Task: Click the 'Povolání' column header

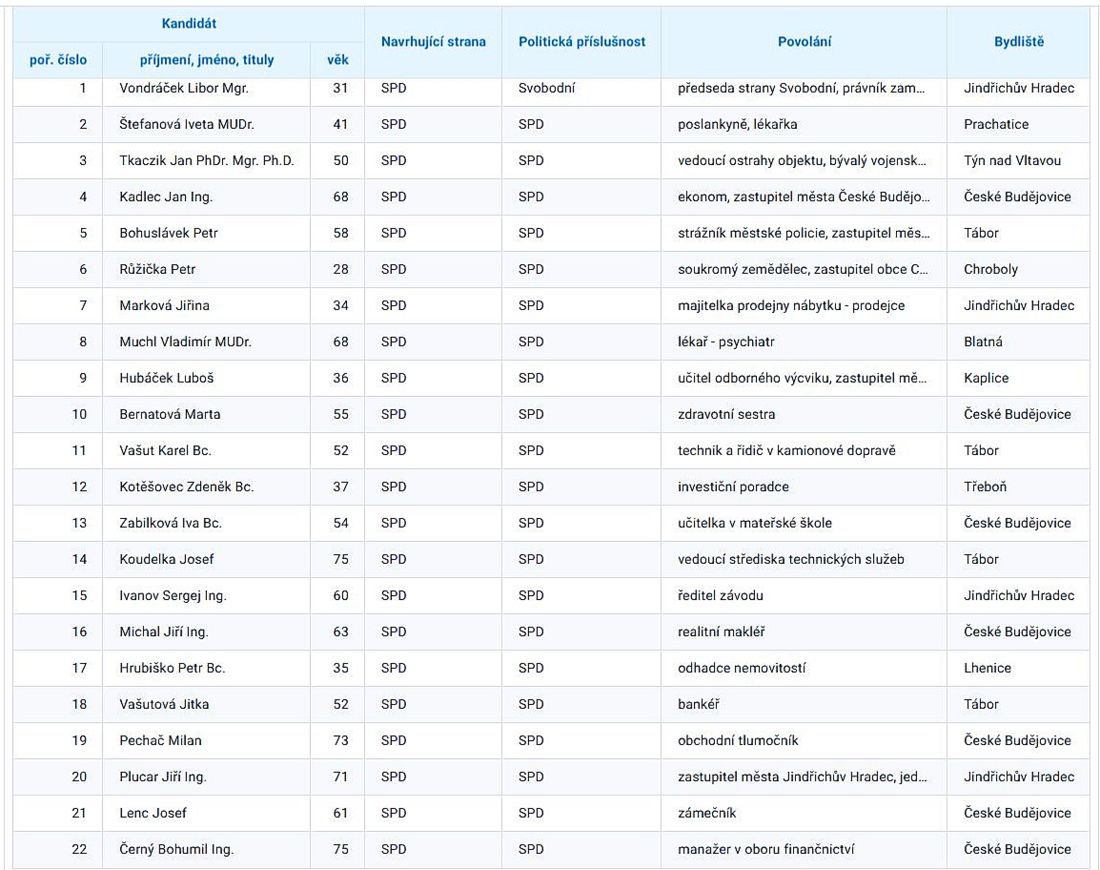Action: point(804,42)
